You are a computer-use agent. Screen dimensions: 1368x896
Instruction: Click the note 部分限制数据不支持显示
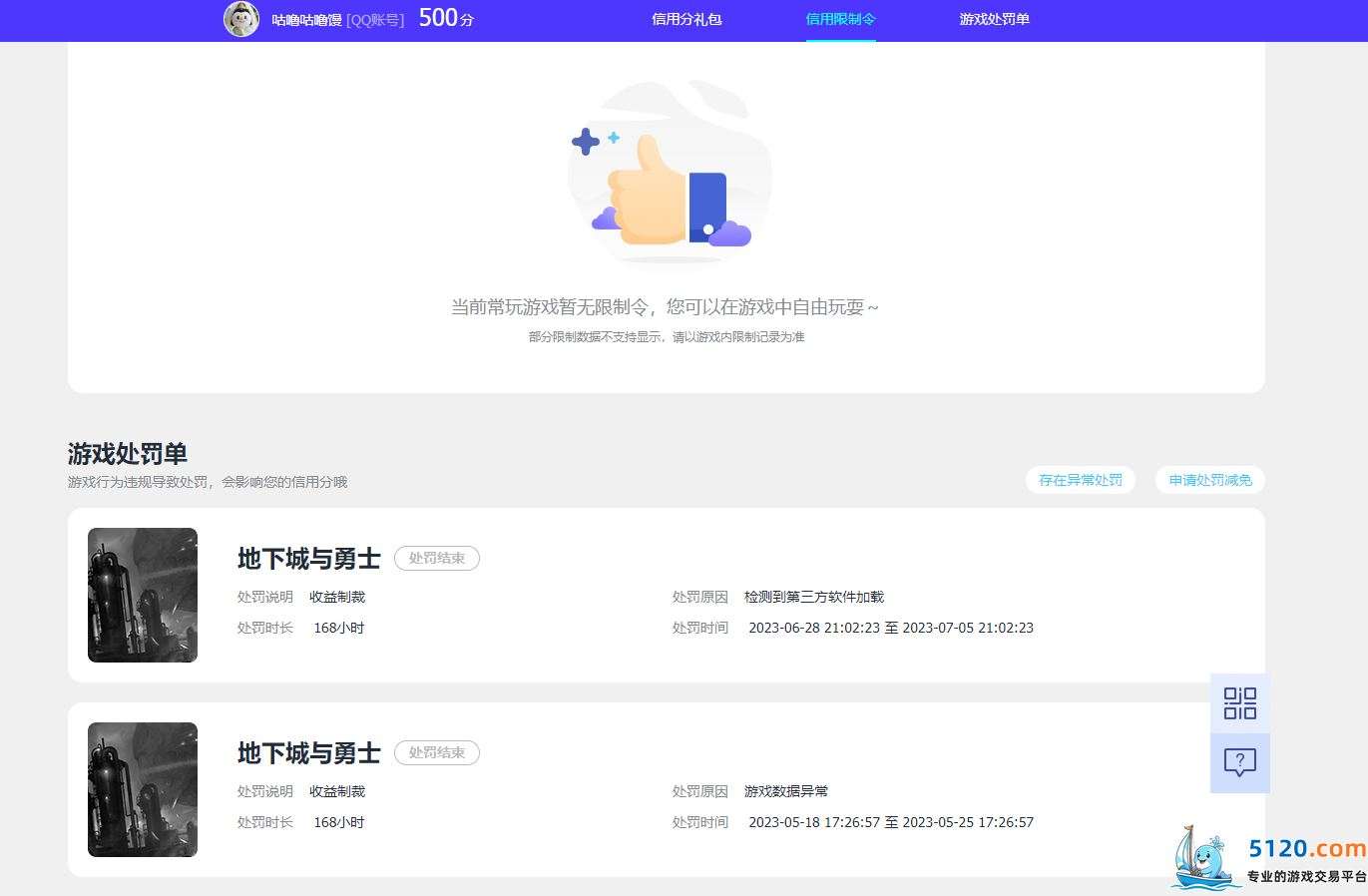[x=667, y=337]
